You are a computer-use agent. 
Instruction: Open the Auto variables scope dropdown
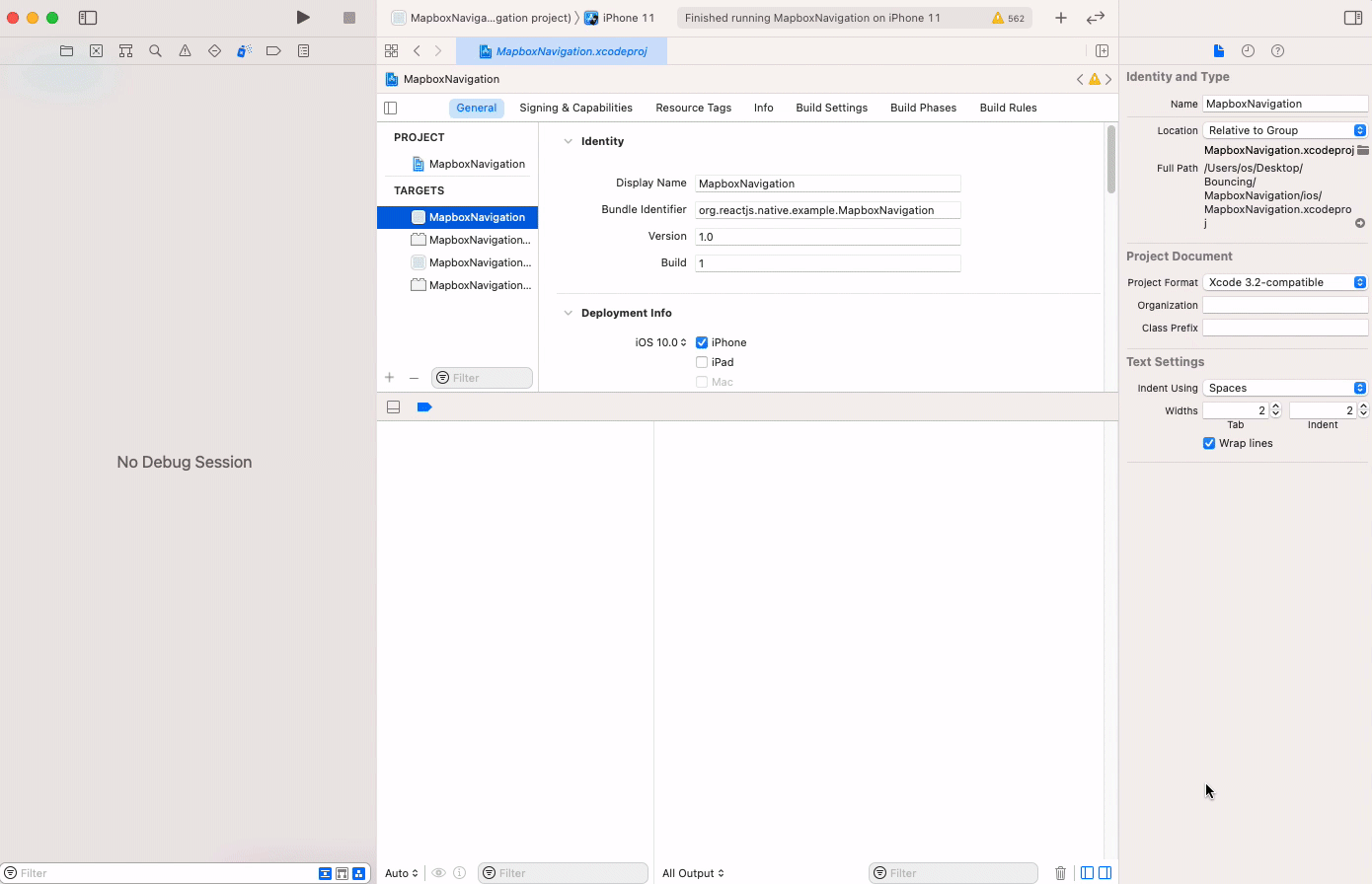click(x=402, y=873)
